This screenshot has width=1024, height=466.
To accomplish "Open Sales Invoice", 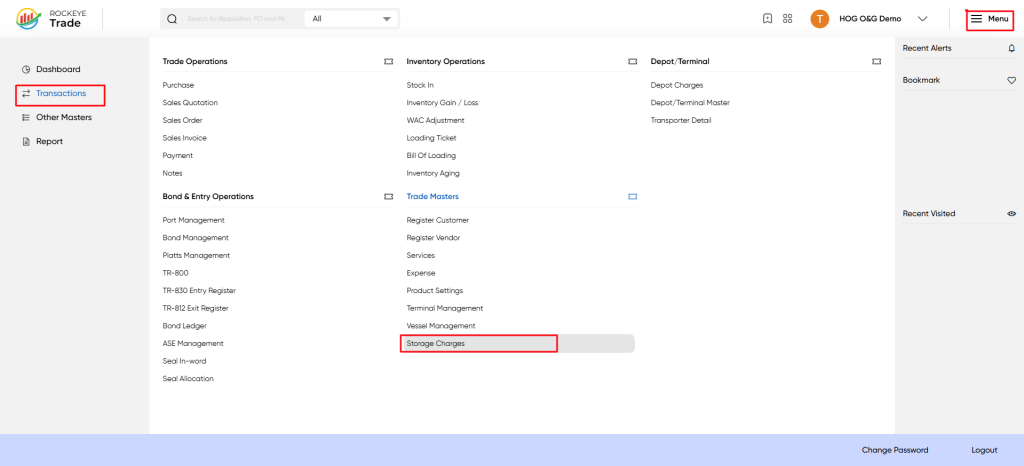I will pyautogui.click(x=185, y=138).
